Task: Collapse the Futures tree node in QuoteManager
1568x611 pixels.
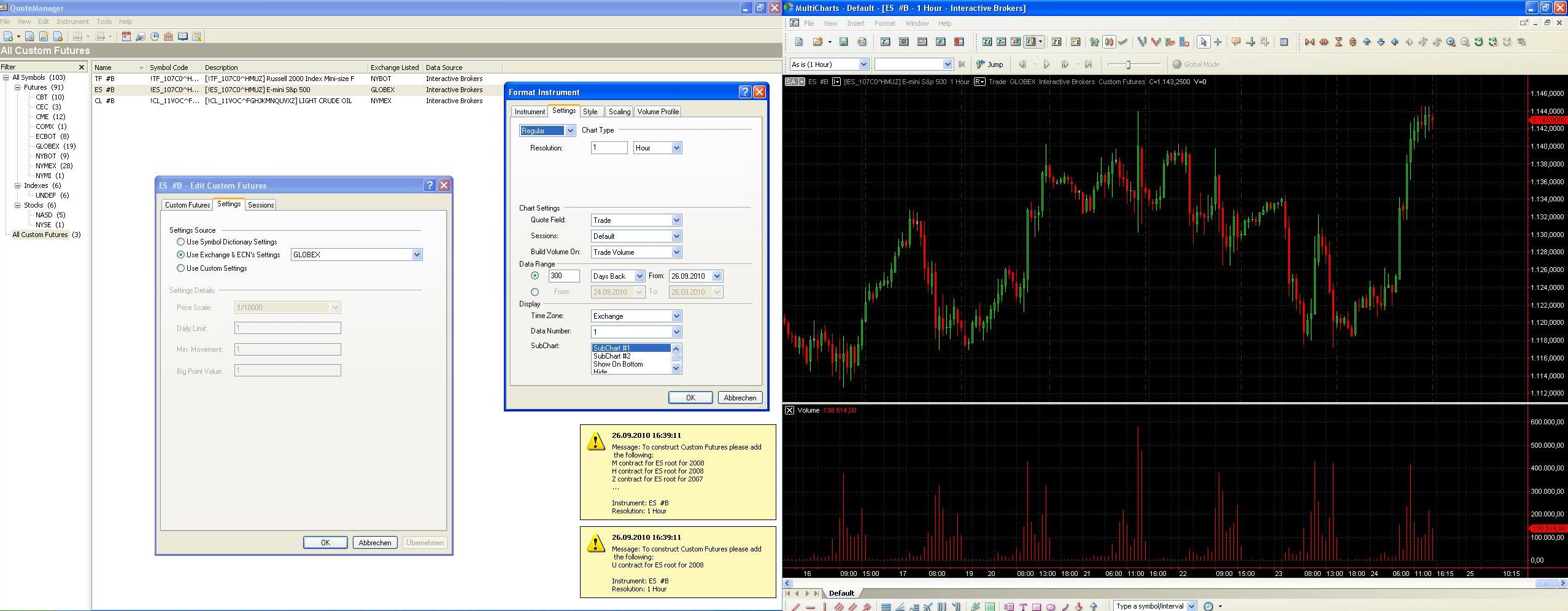Action: click(18, 87)
